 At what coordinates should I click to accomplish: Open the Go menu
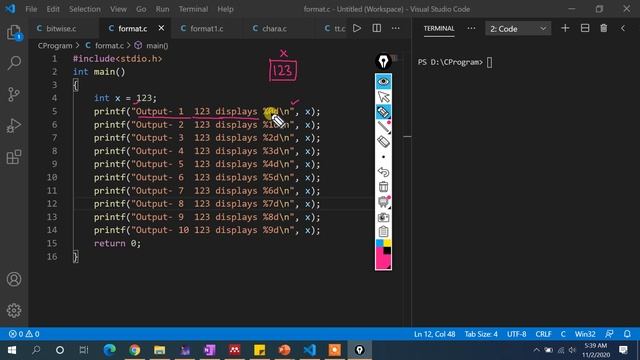pyautogui.click(x=141, y=9)
